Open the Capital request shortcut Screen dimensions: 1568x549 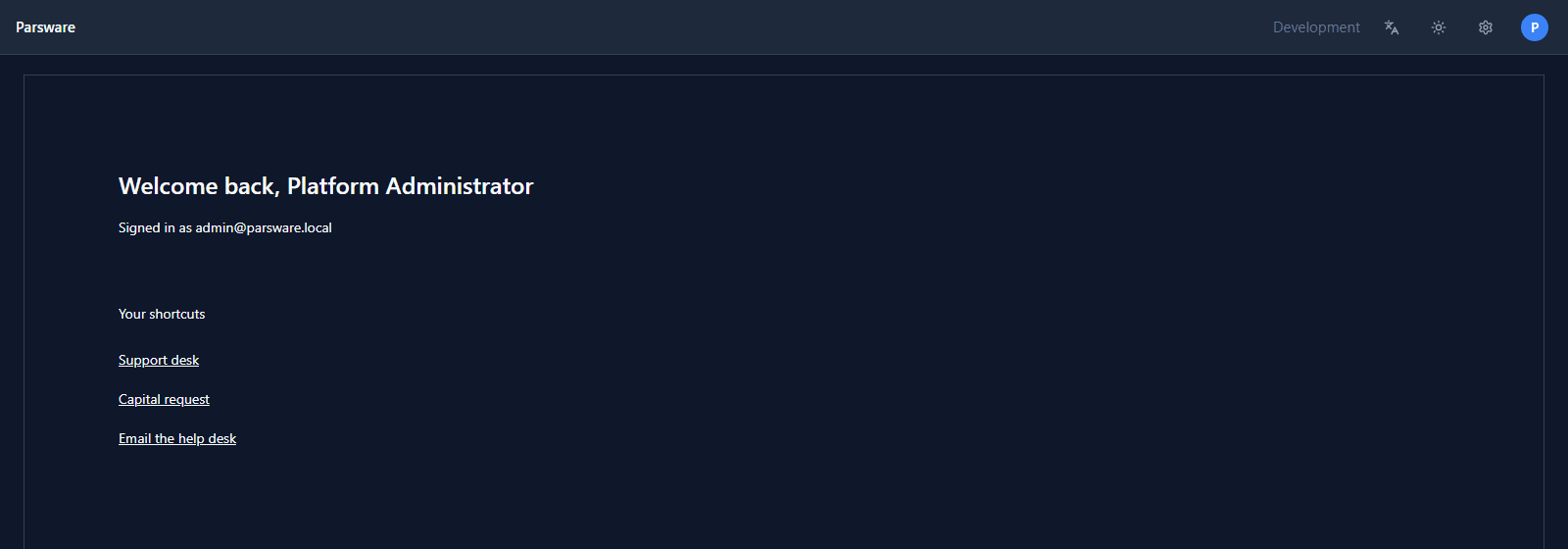(x=164, y=399)
